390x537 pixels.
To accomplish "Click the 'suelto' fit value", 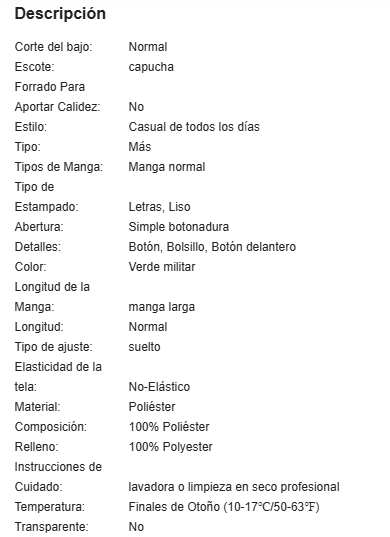I will [144, 347].
